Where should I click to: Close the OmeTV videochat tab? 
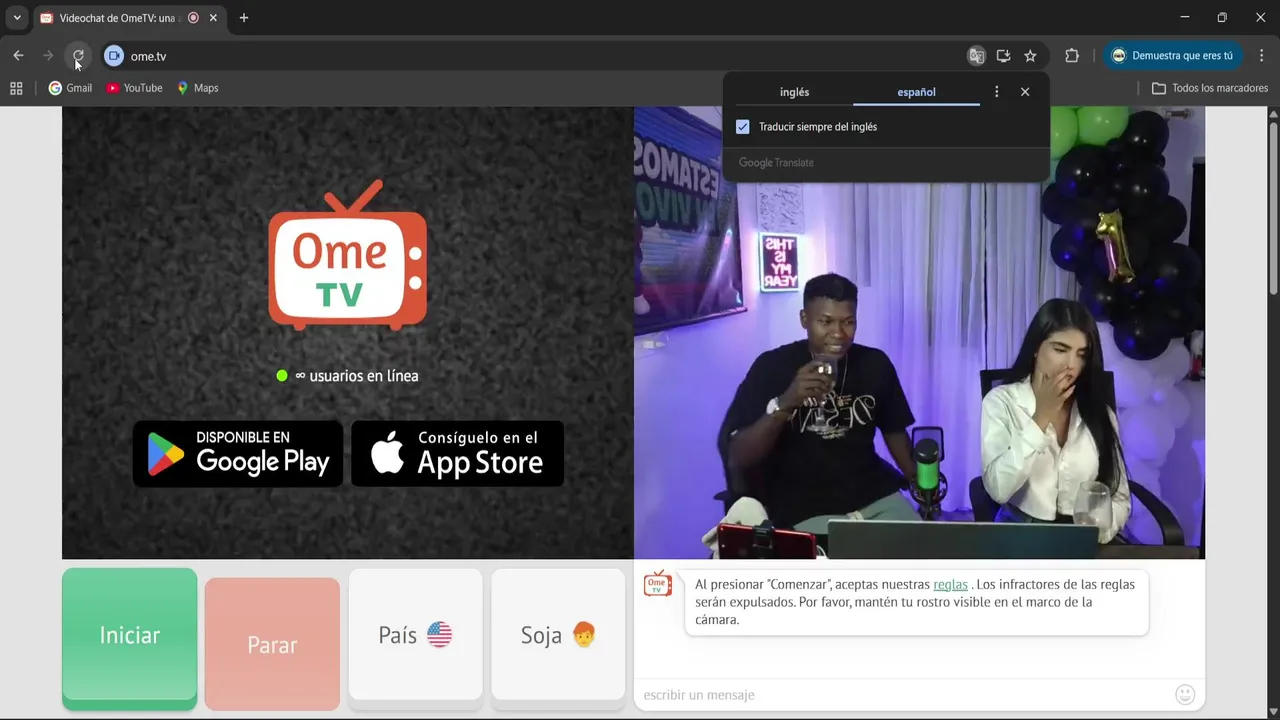tap(213, 18)
